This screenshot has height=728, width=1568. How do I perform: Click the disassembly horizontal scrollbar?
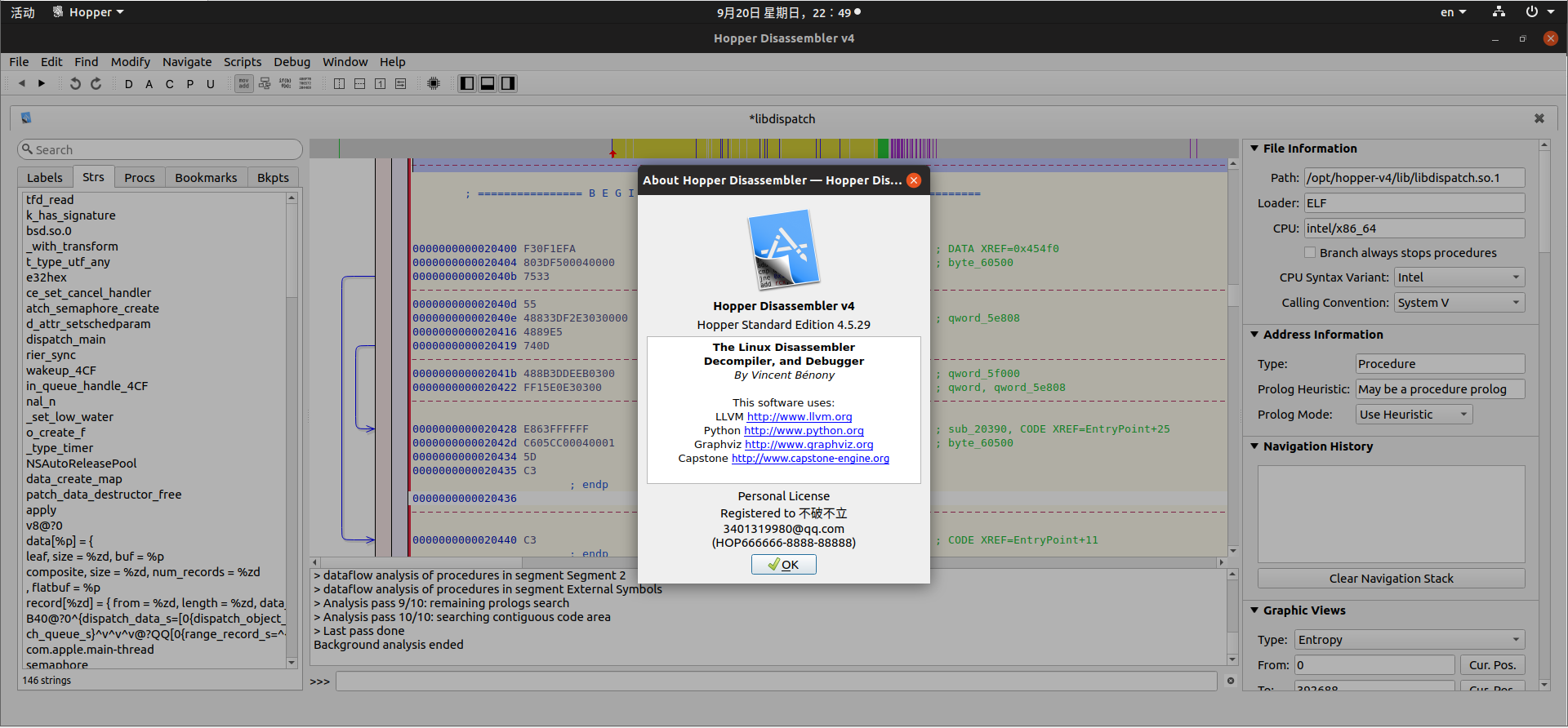[768, 562]
